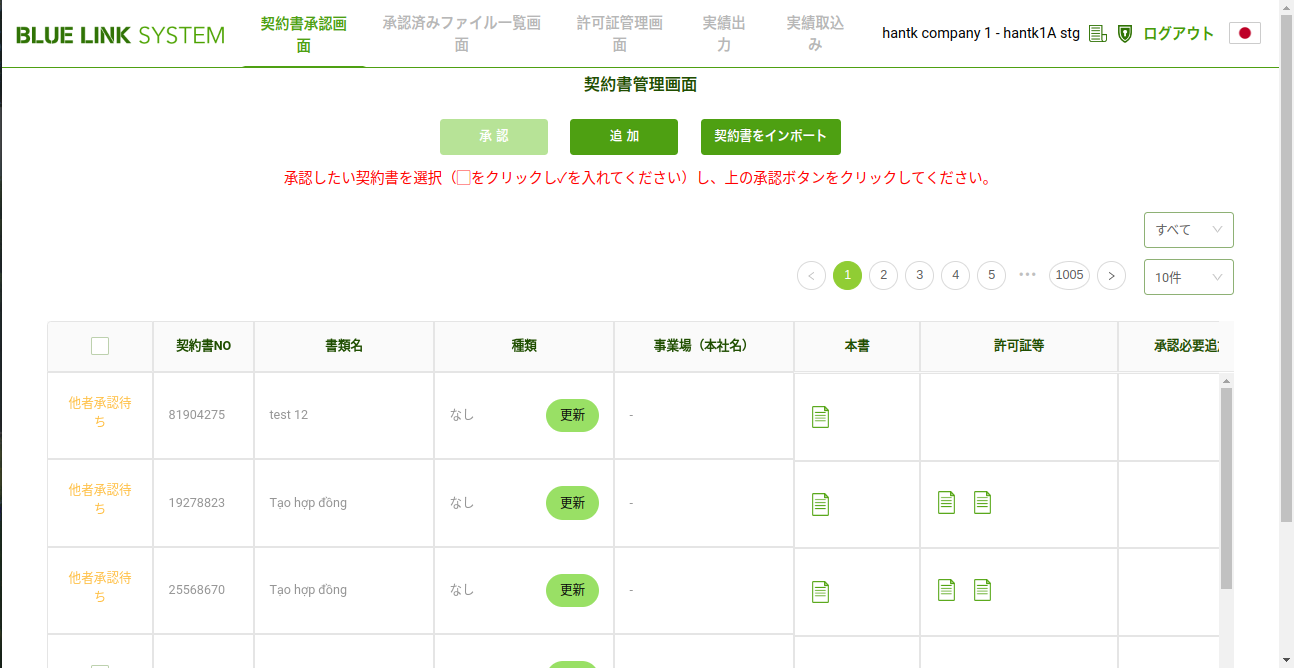This screenshot has width=1294, height=668.
Task: Go to the 実績出力 tab
Action: pos(724,34)
